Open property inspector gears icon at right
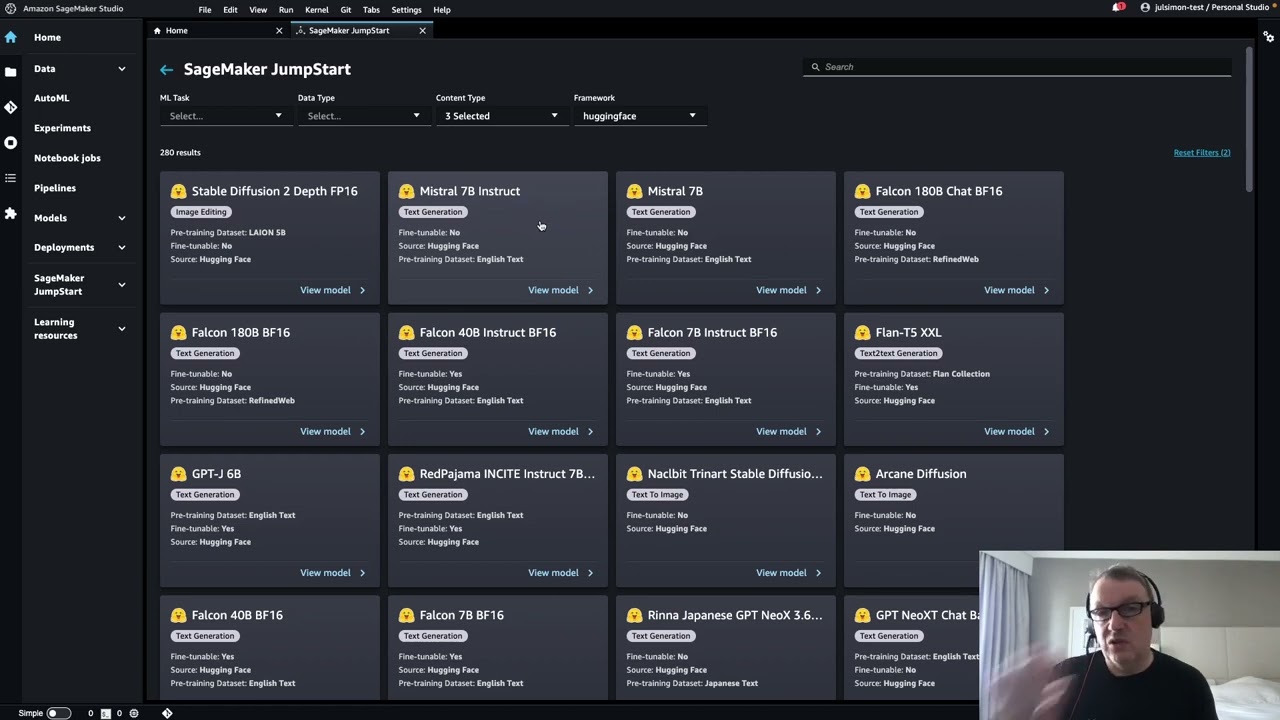 [x=1268, y=37]
